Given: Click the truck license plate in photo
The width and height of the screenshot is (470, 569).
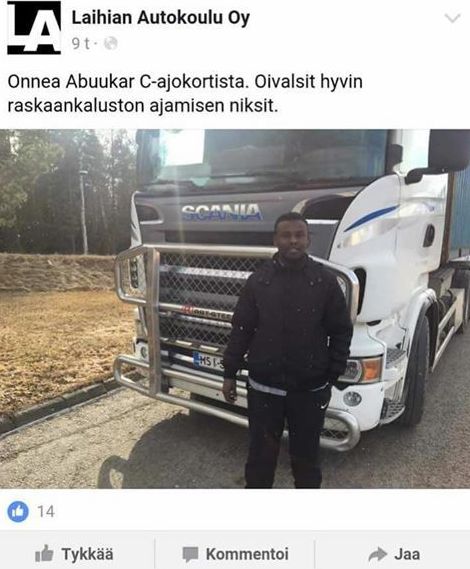Looking at the screenshot, I should [x=208, y=362].
